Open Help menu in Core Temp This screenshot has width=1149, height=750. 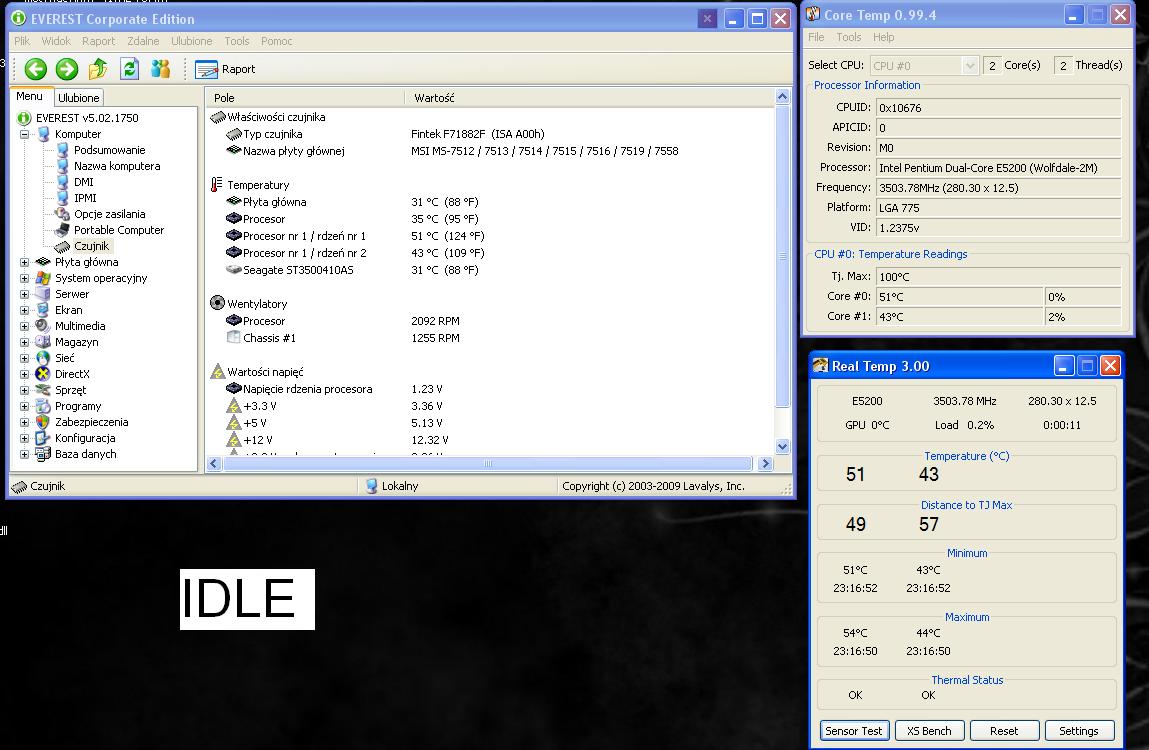pos(883,37)
